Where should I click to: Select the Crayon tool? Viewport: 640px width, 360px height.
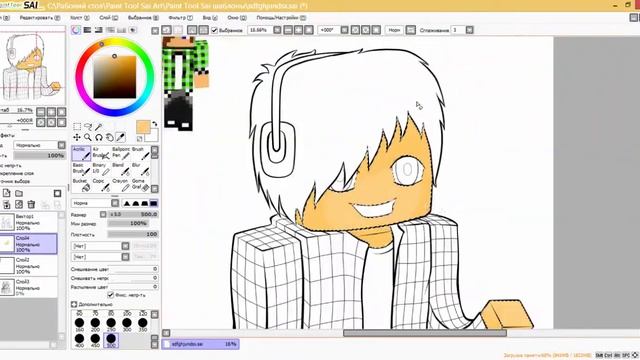pos(121,184)
